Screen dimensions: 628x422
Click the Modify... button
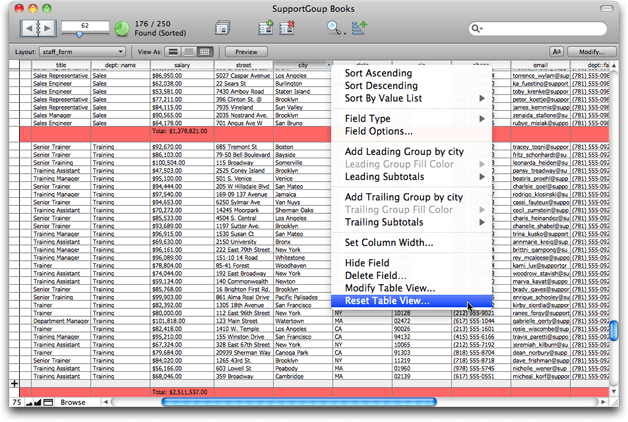[592, 52]
